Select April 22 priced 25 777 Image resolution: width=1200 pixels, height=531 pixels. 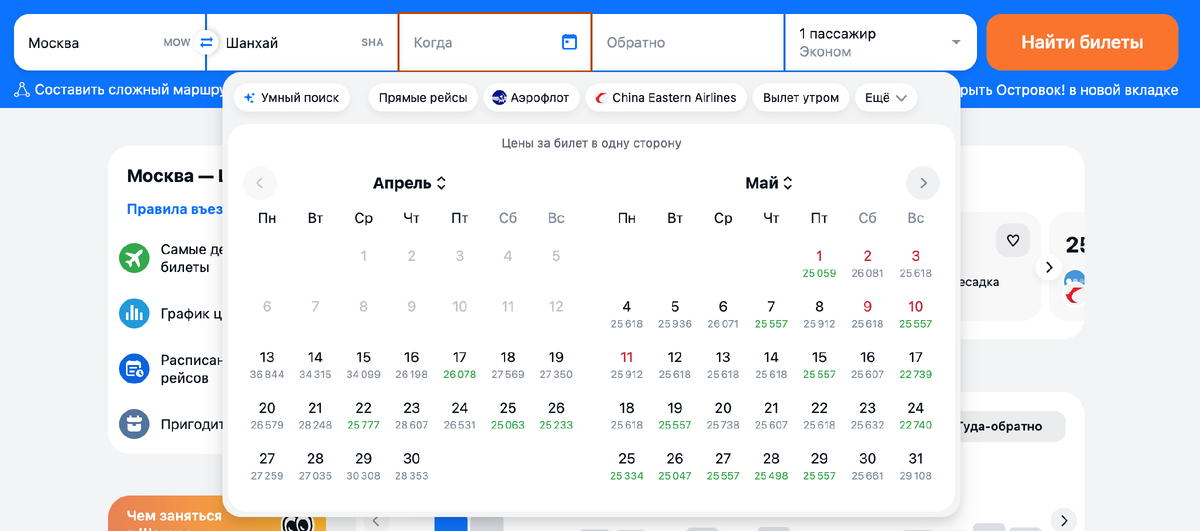tap(364, 415)
